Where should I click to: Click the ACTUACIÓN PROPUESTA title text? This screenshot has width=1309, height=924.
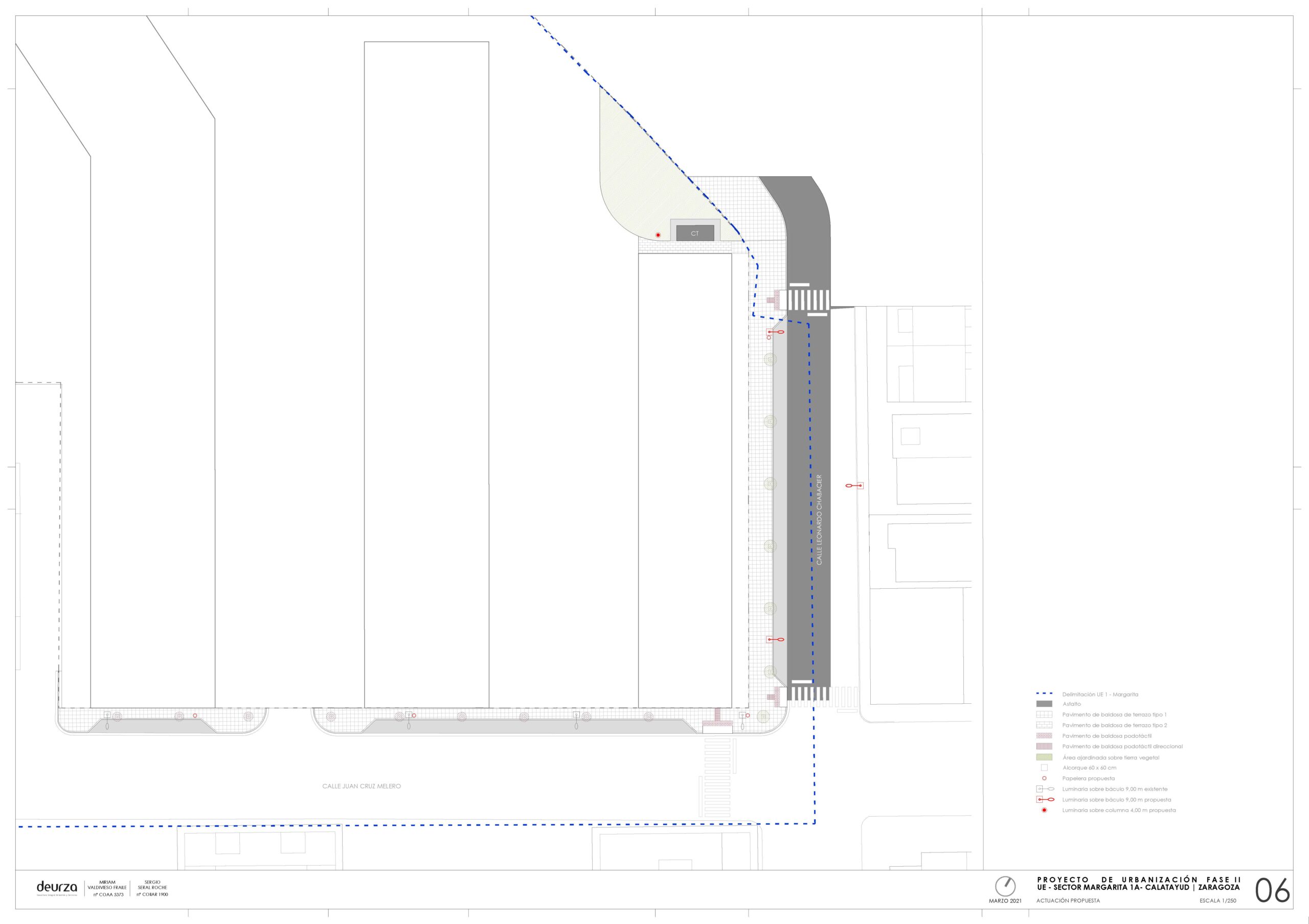(x=1068, y=900)
